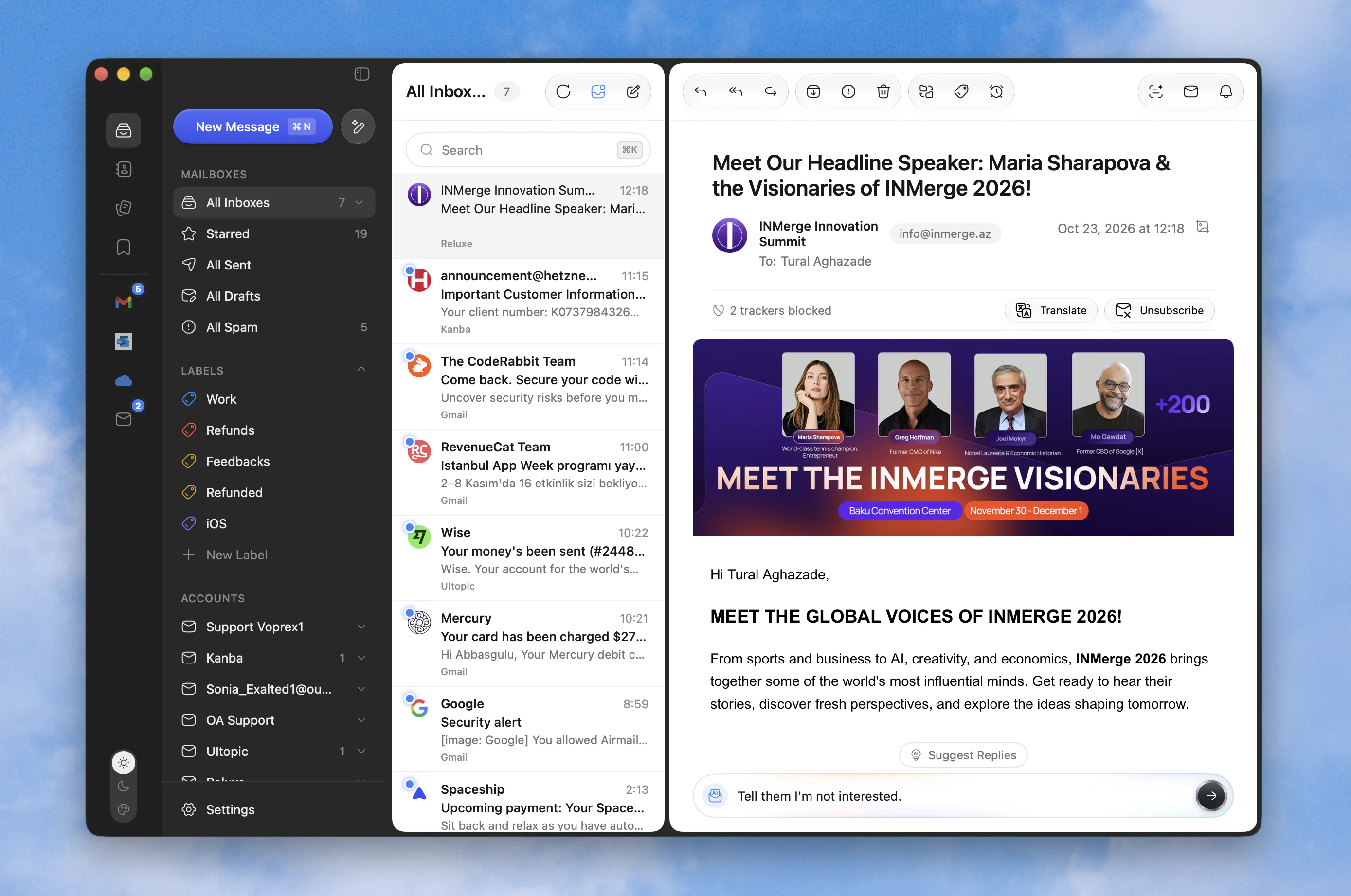This screenshot has height=896, width=1351.
Task: Mark email as spam icon
Action: 848,91
